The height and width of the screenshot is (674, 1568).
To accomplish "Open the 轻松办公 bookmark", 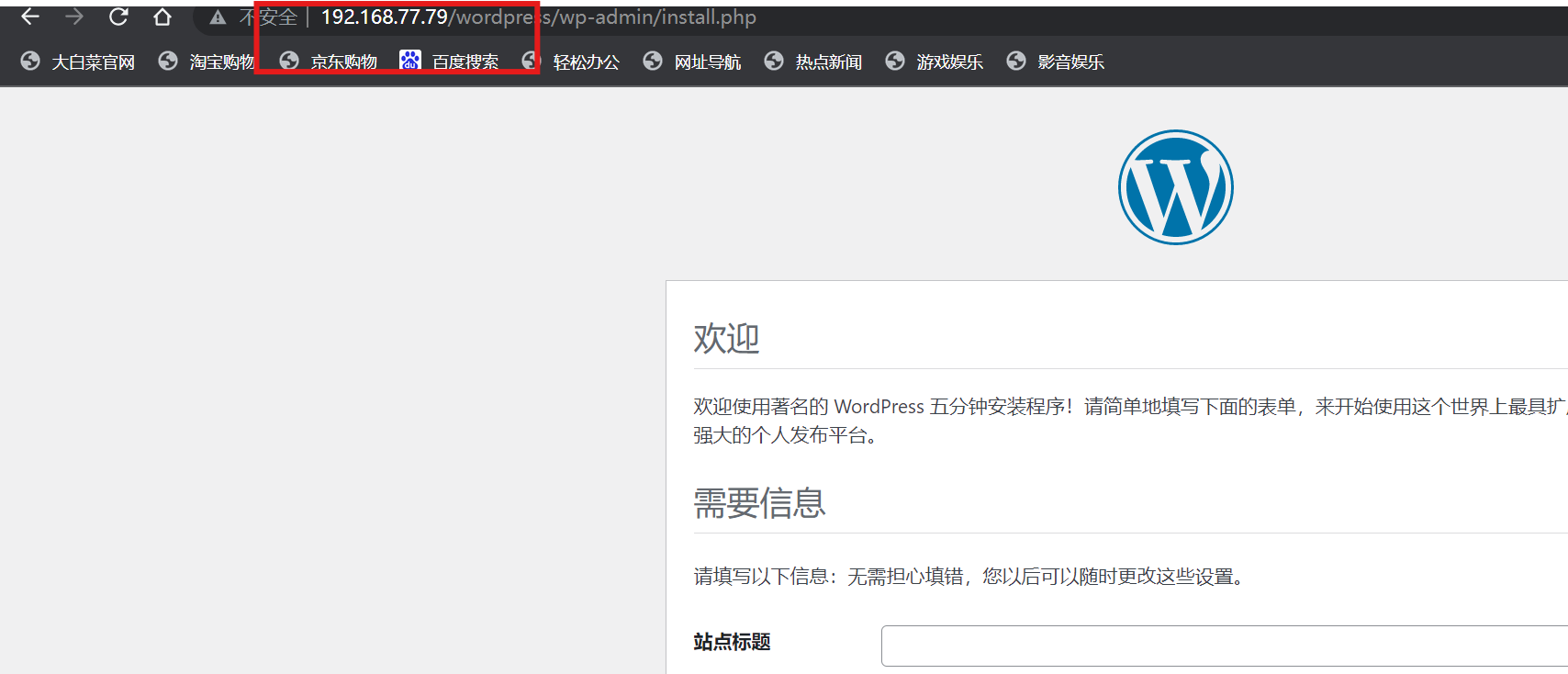I will tap(587, 62).
